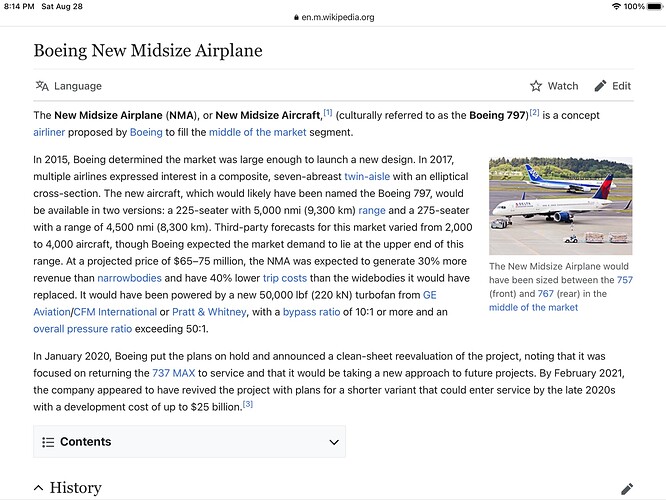Open 'middle of the market' link in intro
This screenshot has width=666, height=500.
257,132
